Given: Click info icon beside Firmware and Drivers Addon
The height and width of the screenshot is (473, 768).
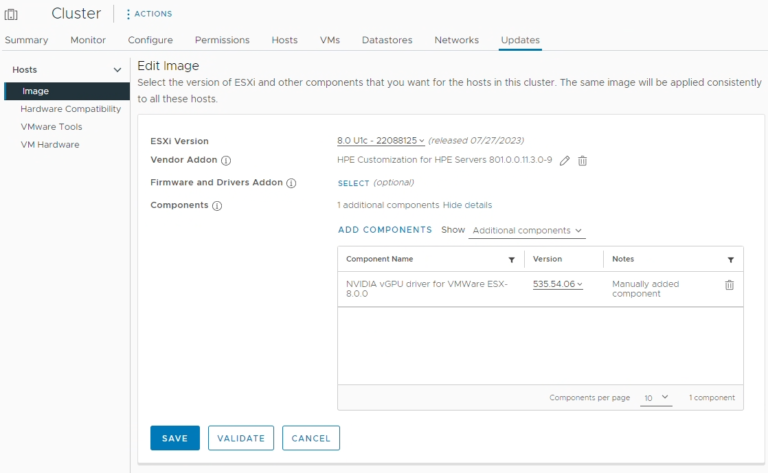Looking at the screenshot, I should pos(291,183).
